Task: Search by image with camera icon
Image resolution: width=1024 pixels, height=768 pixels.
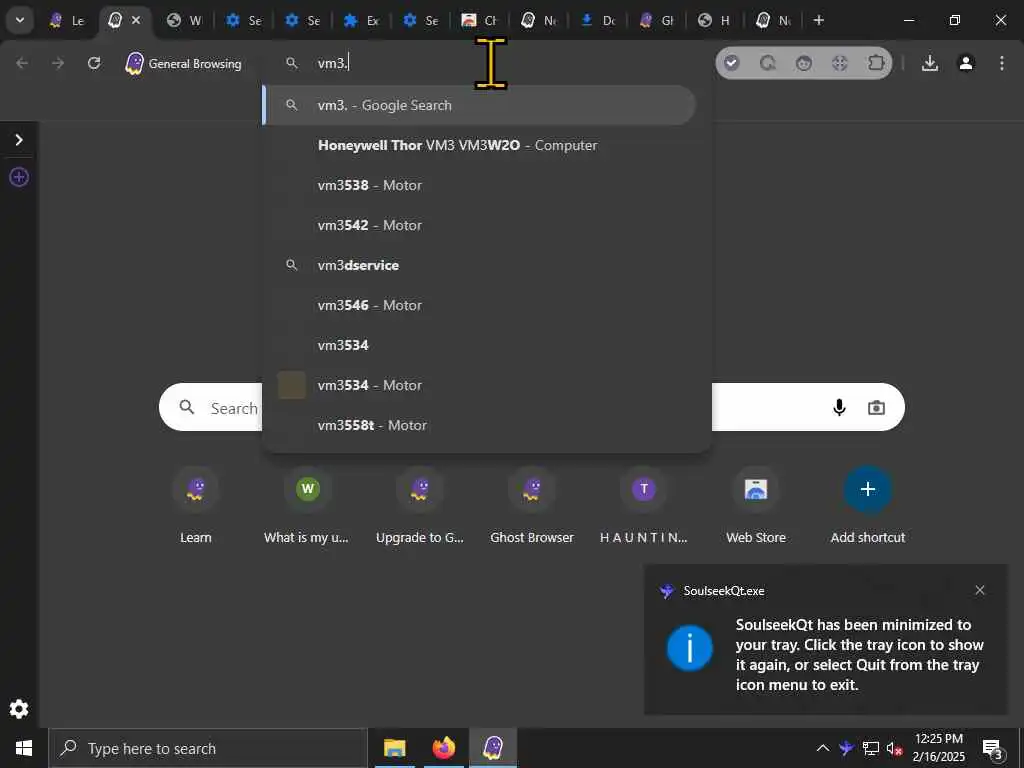Action: coord(876,408)
